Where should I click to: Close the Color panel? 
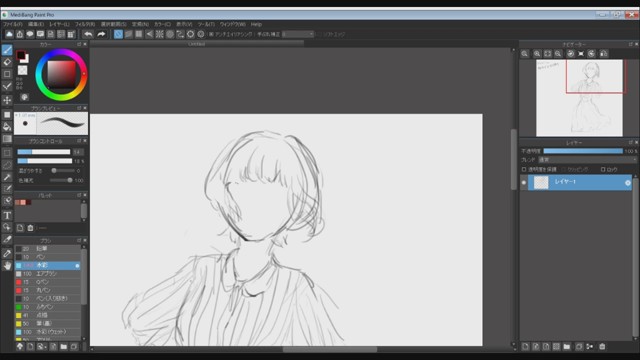point(85,44)
